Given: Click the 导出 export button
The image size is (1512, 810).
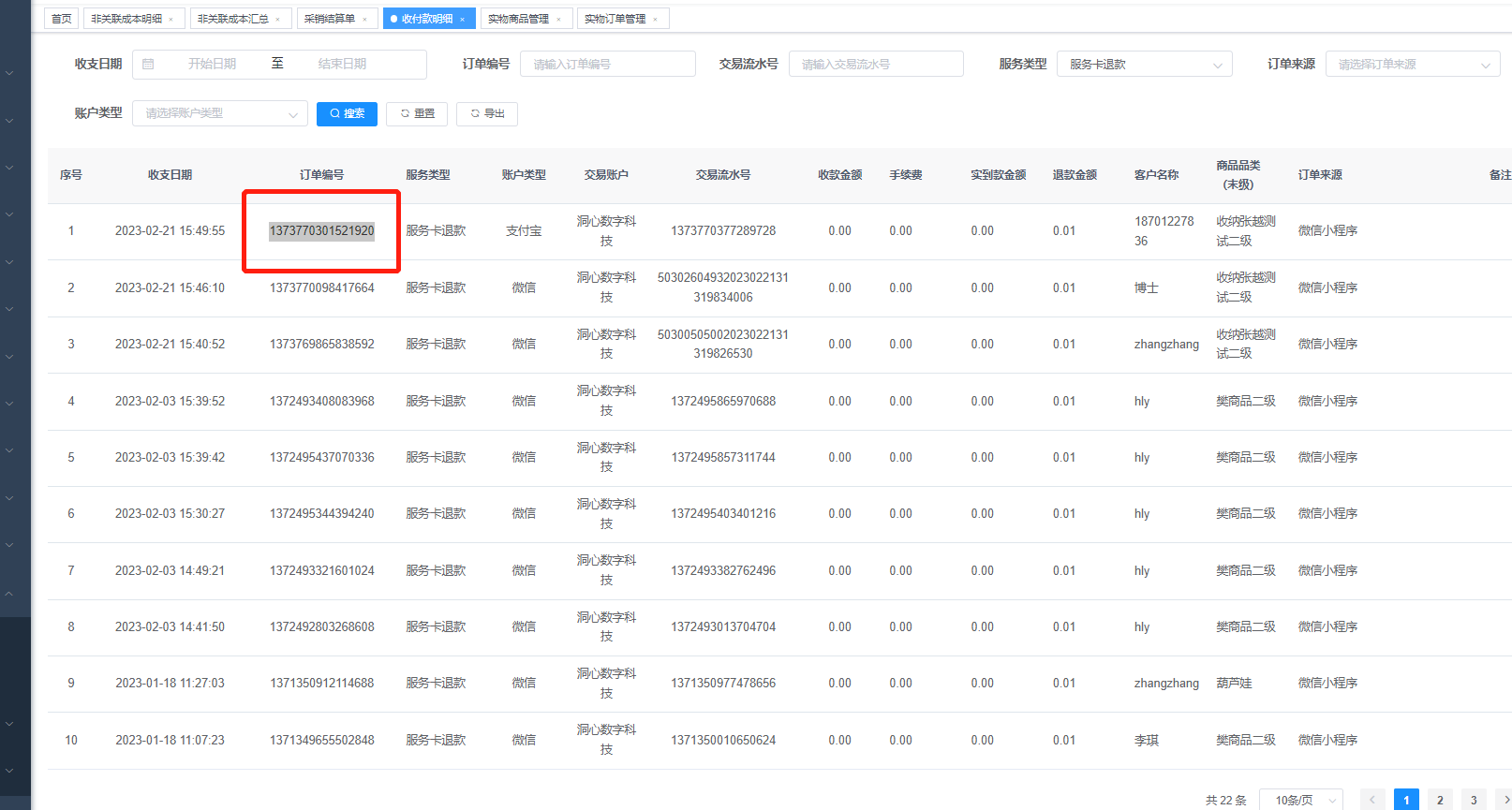Looking at the screenshot, I should click(x=487, y=113).
